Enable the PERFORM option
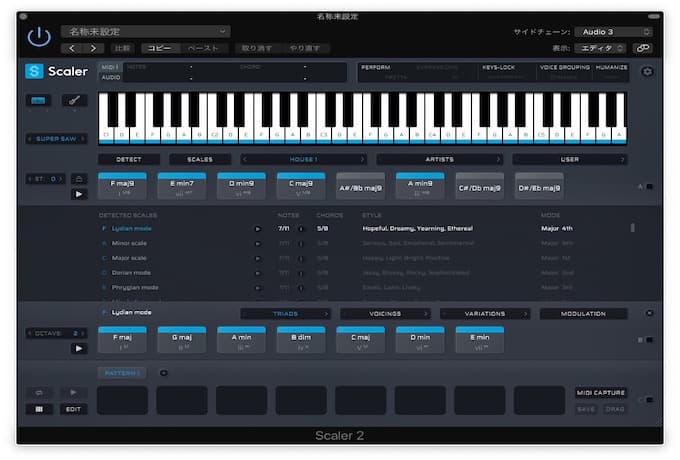The height and width of the screenshot is (460, 680). [x=376, y=68]
